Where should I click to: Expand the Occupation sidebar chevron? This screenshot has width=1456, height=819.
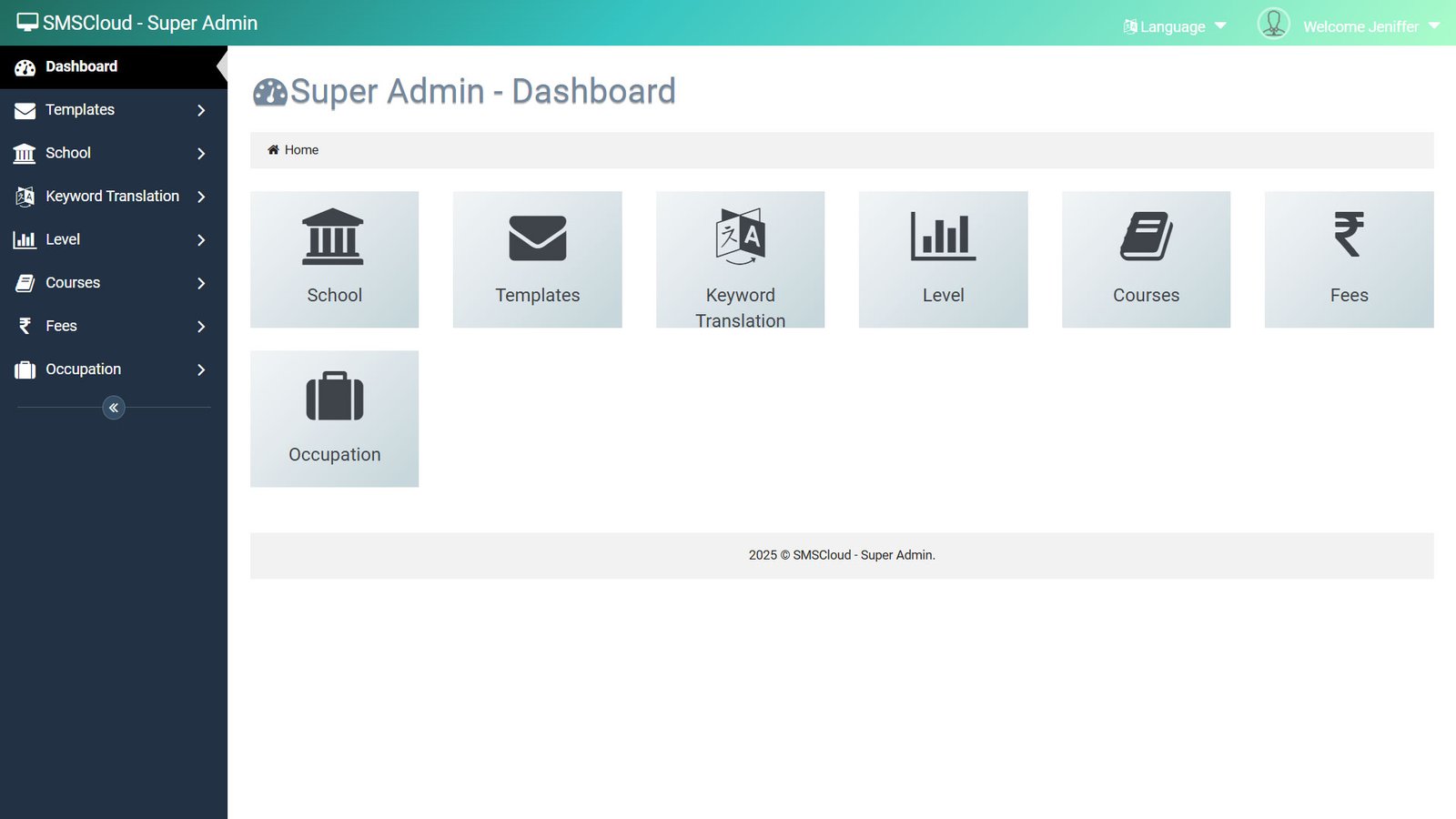pos(201,369)
